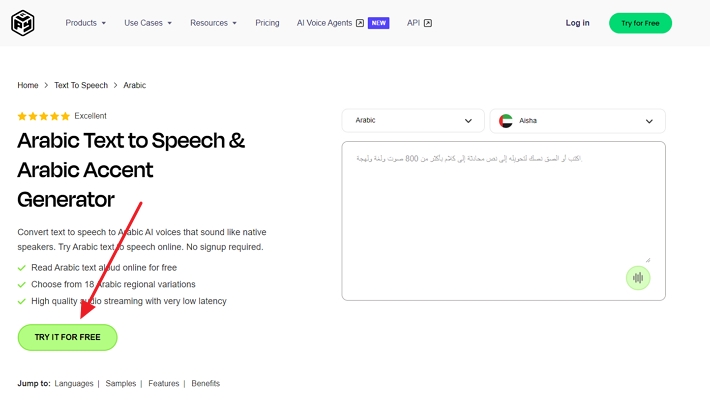The image size is (710, 400).
Task: Open the Resources menu
Action: [213, 23]
